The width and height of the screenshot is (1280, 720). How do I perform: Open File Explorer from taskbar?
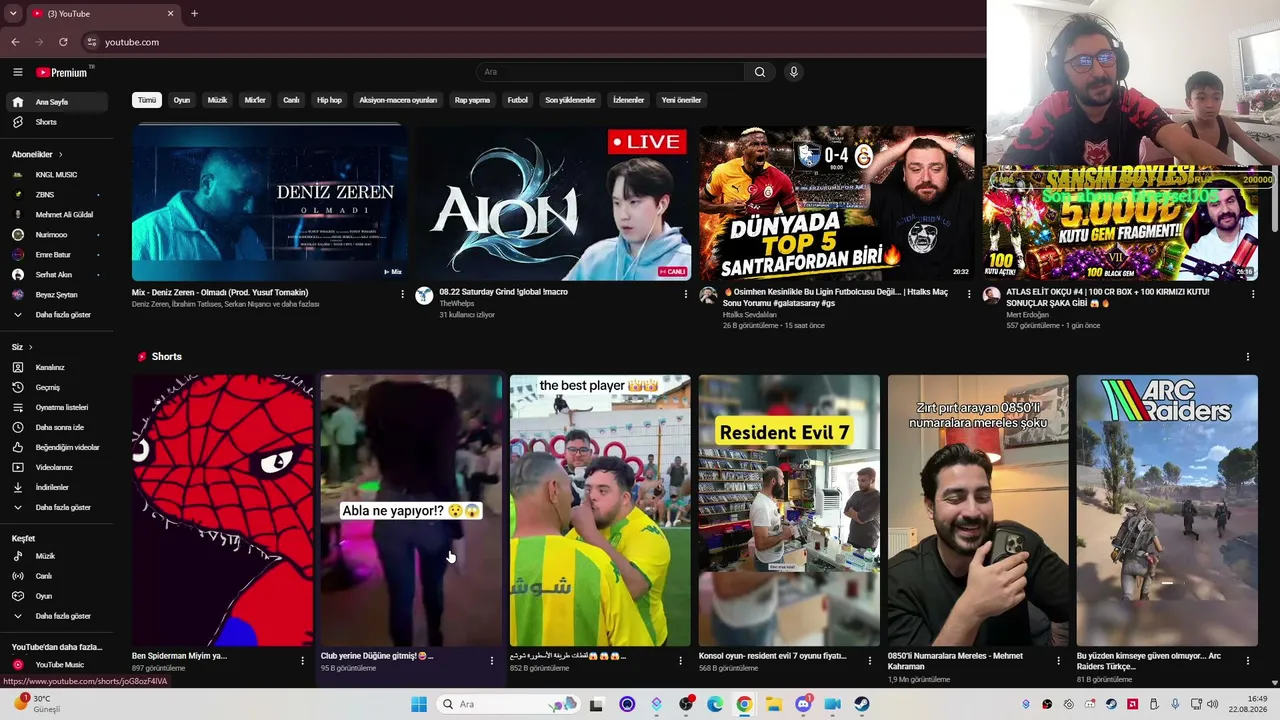pyautogui.click(x=774, y=704)
